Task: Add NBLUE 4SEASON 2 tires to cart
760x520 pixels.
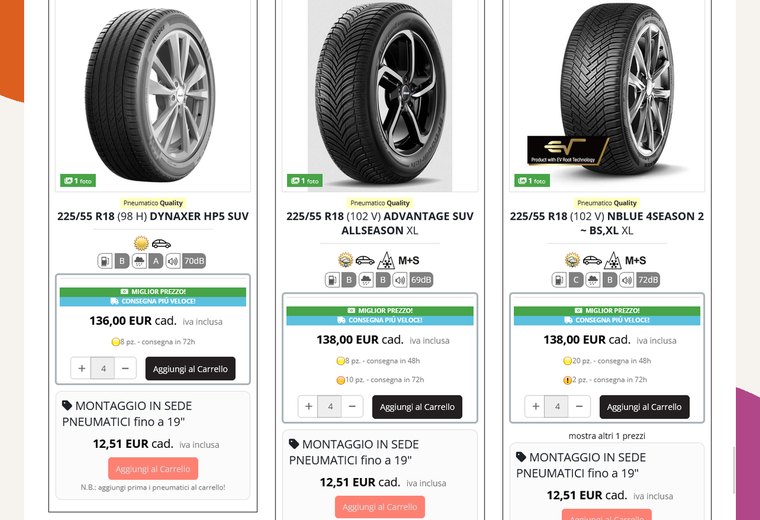Action: click(644, 407)
